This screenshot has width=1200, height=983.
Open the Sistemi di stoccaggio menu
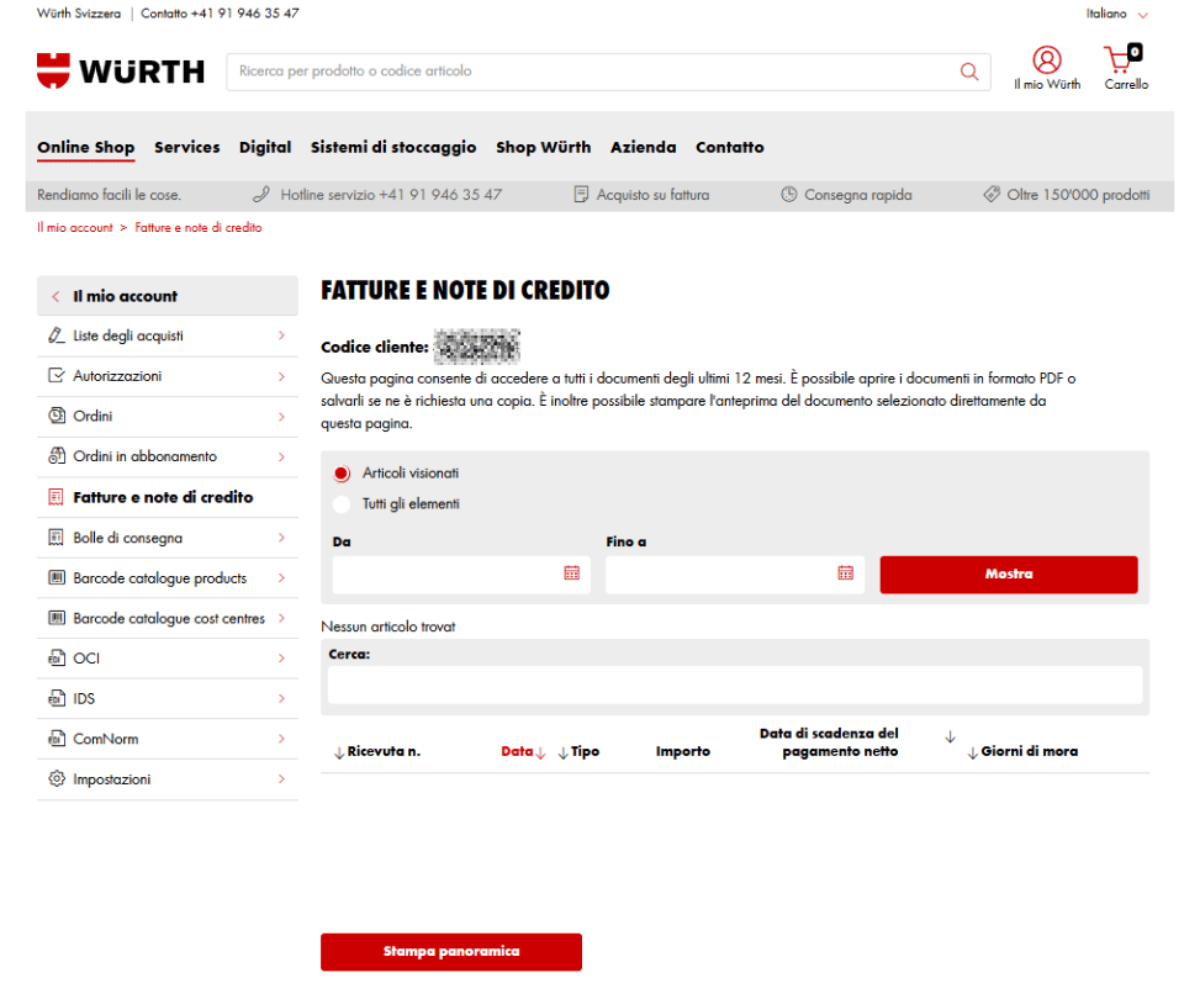(394, 147)
